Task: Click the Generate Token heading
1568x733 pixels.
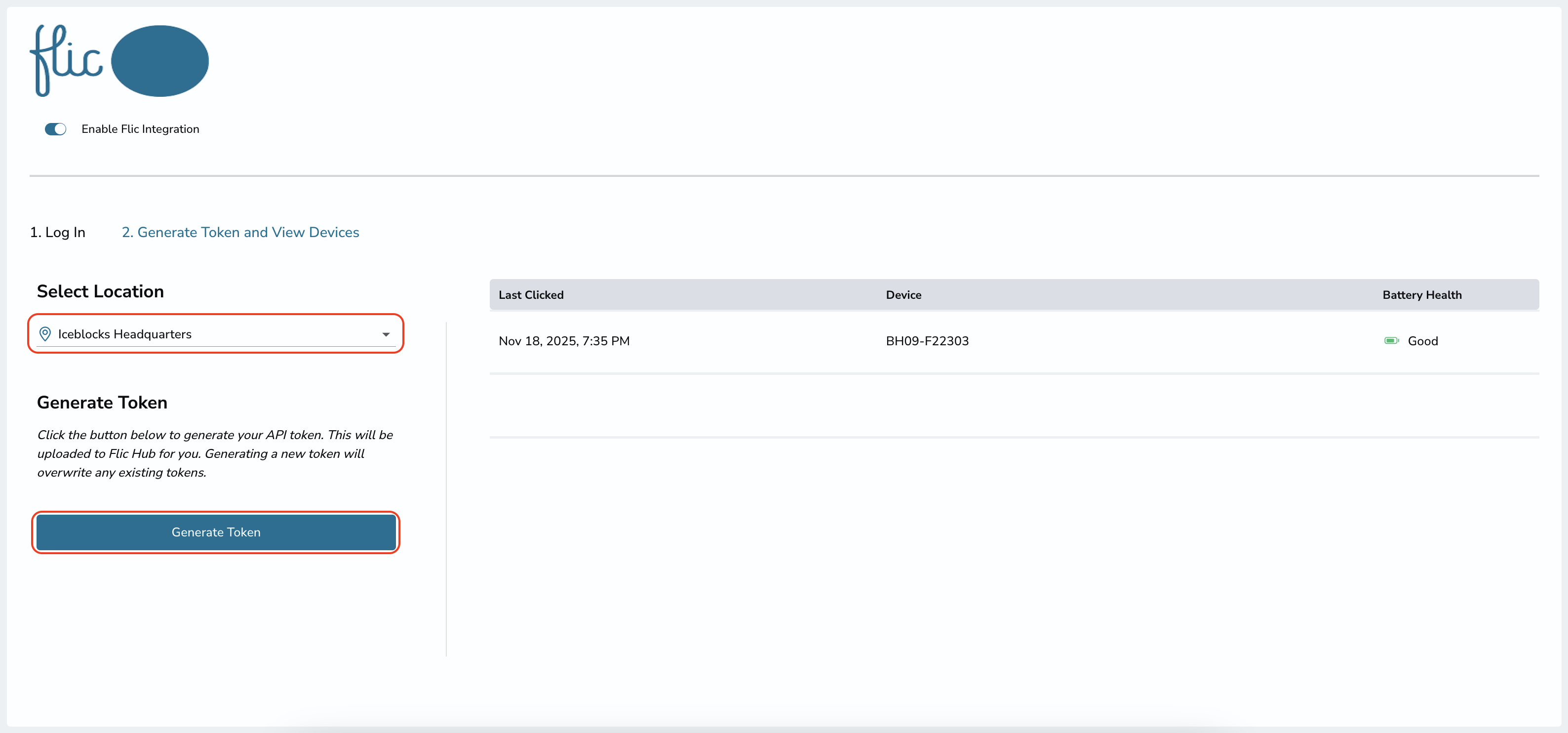Action: click(102, 403)
